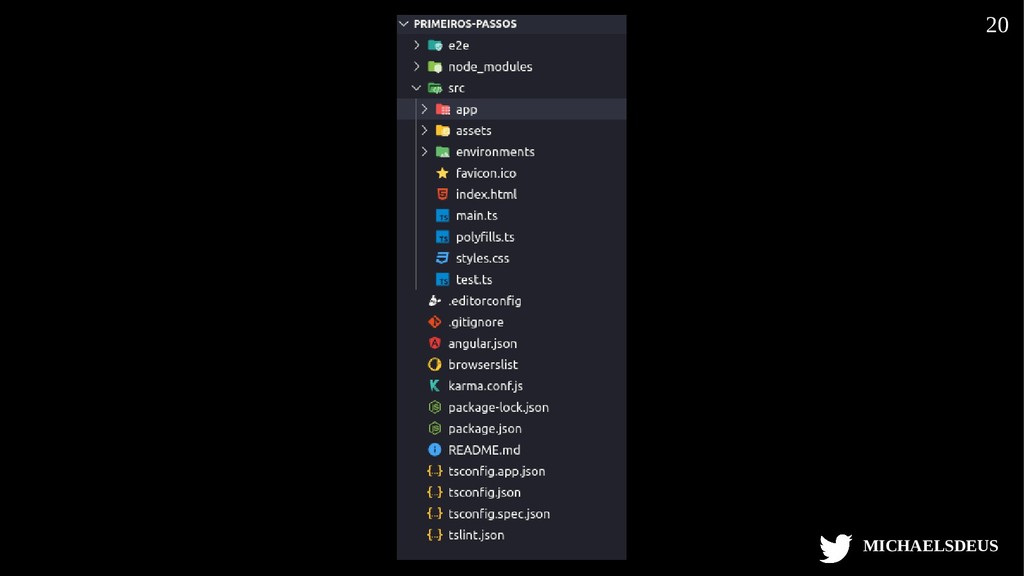Open the tslint.json file
The image size is (1024, 576).
476,535
